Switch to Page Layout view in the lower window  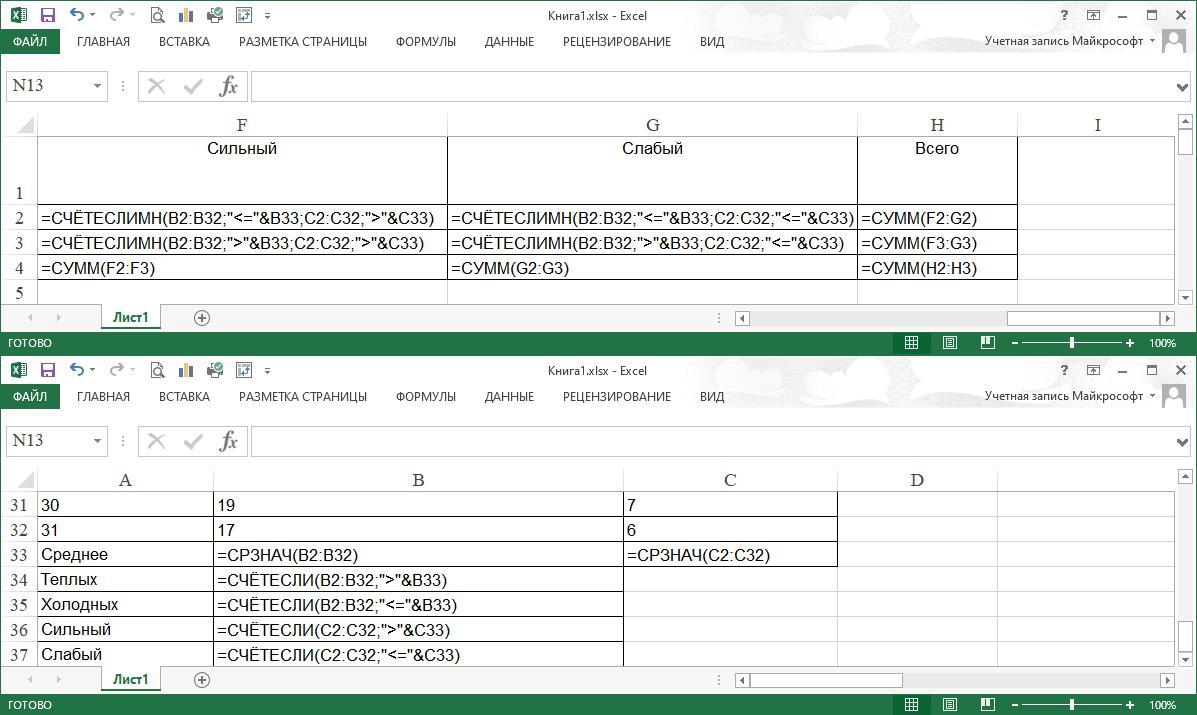pos(950,705)
